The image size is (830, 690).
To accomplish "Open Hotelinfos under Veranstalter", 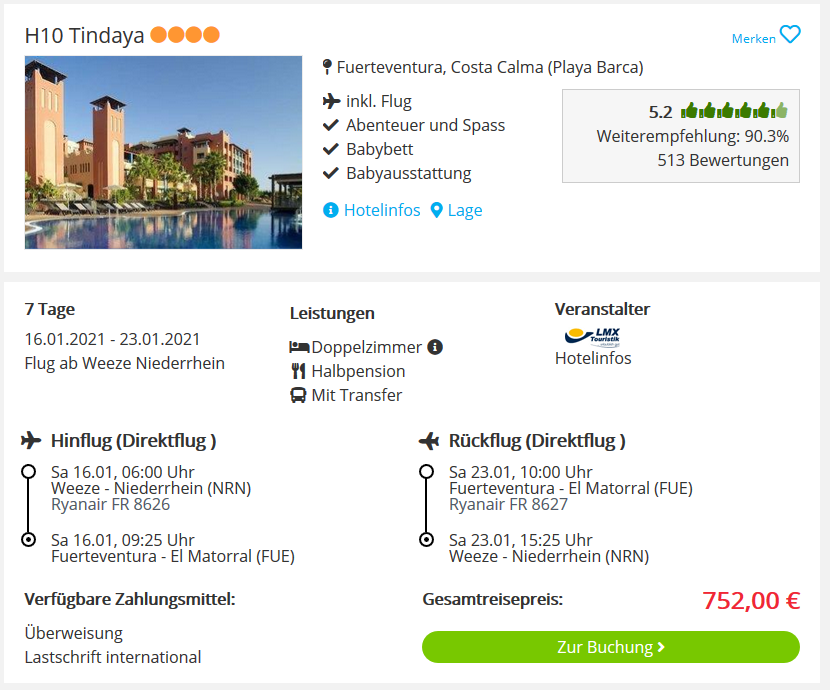I will (593, 358).
